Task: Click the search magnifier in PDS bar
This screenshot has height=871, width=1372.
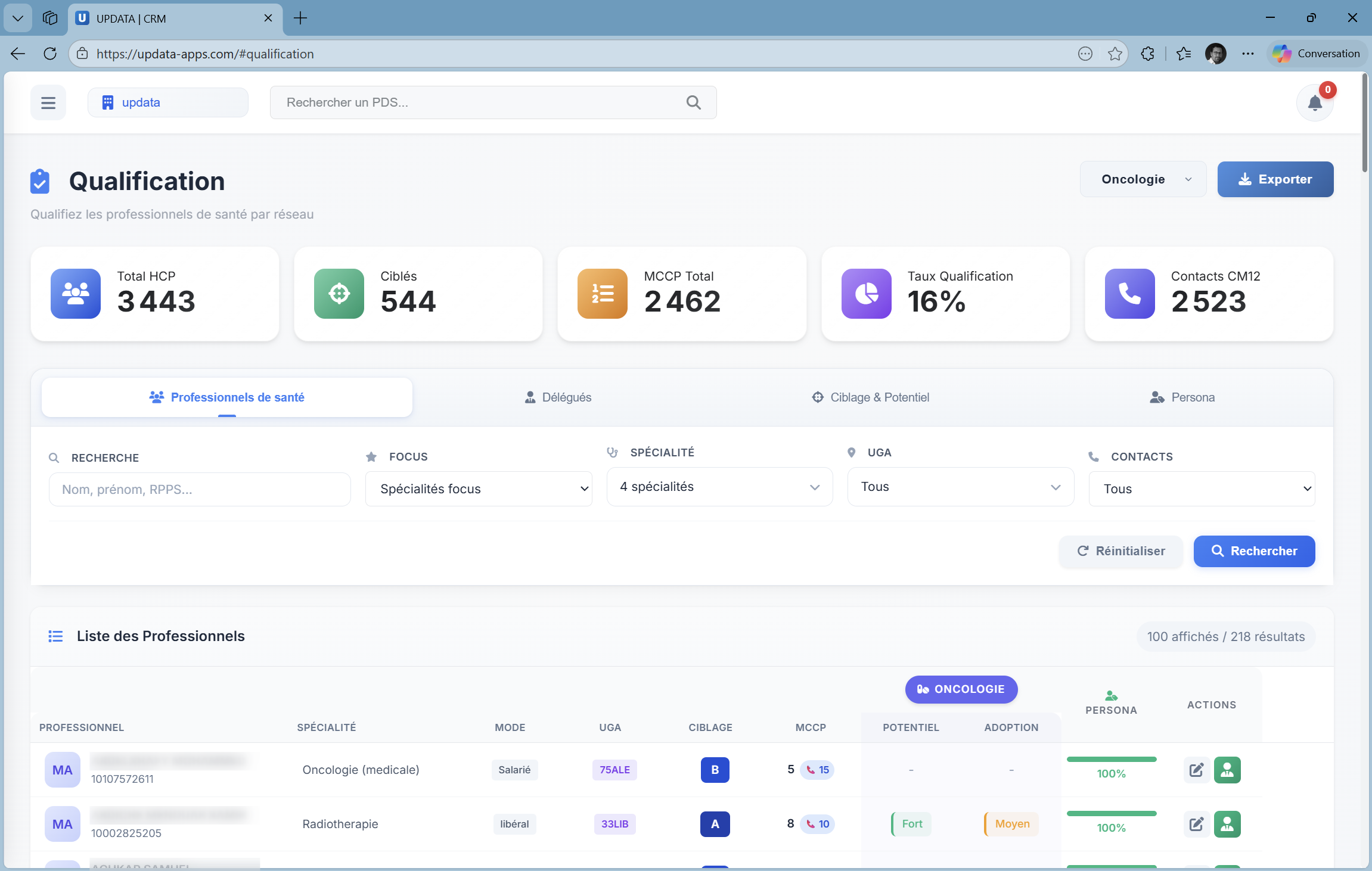Action: pyautogui.click(x=693, y=102)
